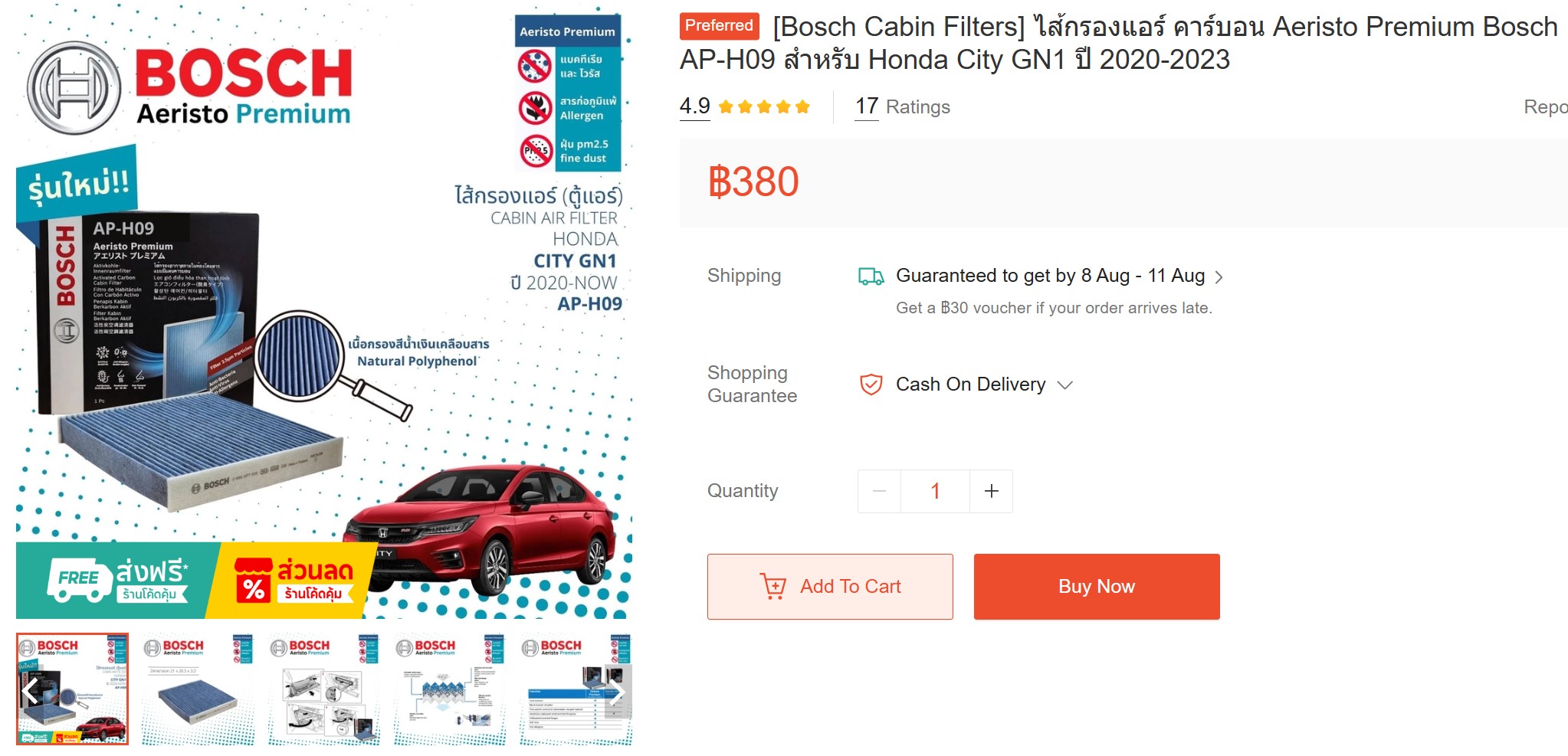Click the minus icon to decrease quantity
The image size is (1568, 756).
click(879, 491)
